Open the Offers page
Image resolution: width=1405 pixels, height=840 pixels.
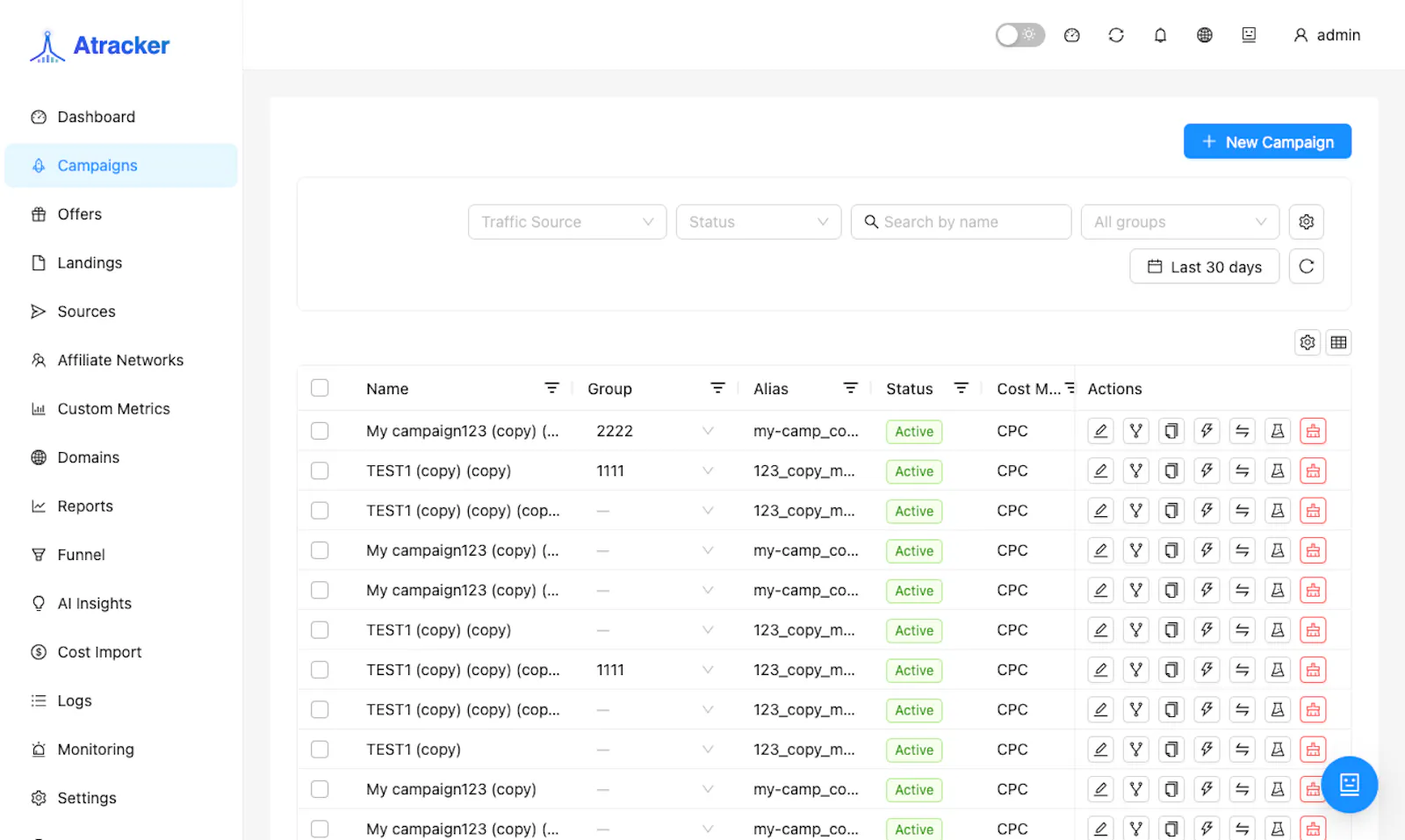pos(121,214)
